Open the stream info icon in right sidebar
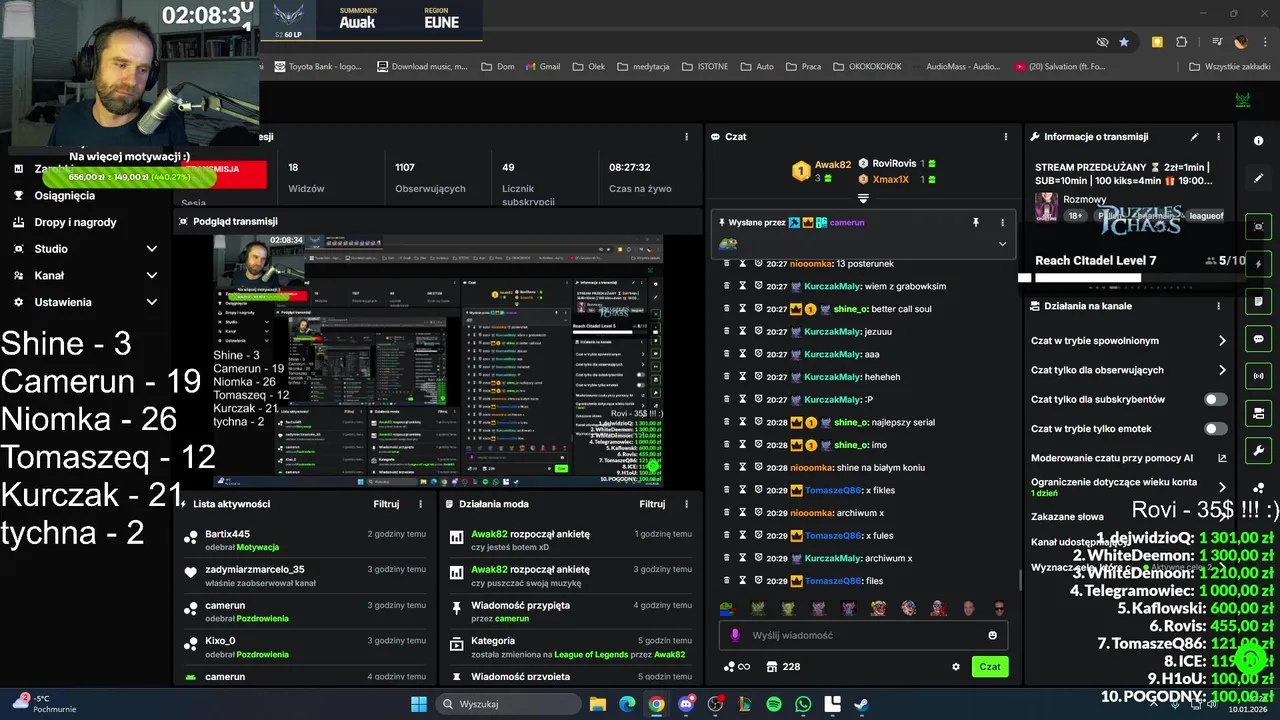Image resolution: width=1280 pixels, height=720 pixels. tap(1258, 141)
